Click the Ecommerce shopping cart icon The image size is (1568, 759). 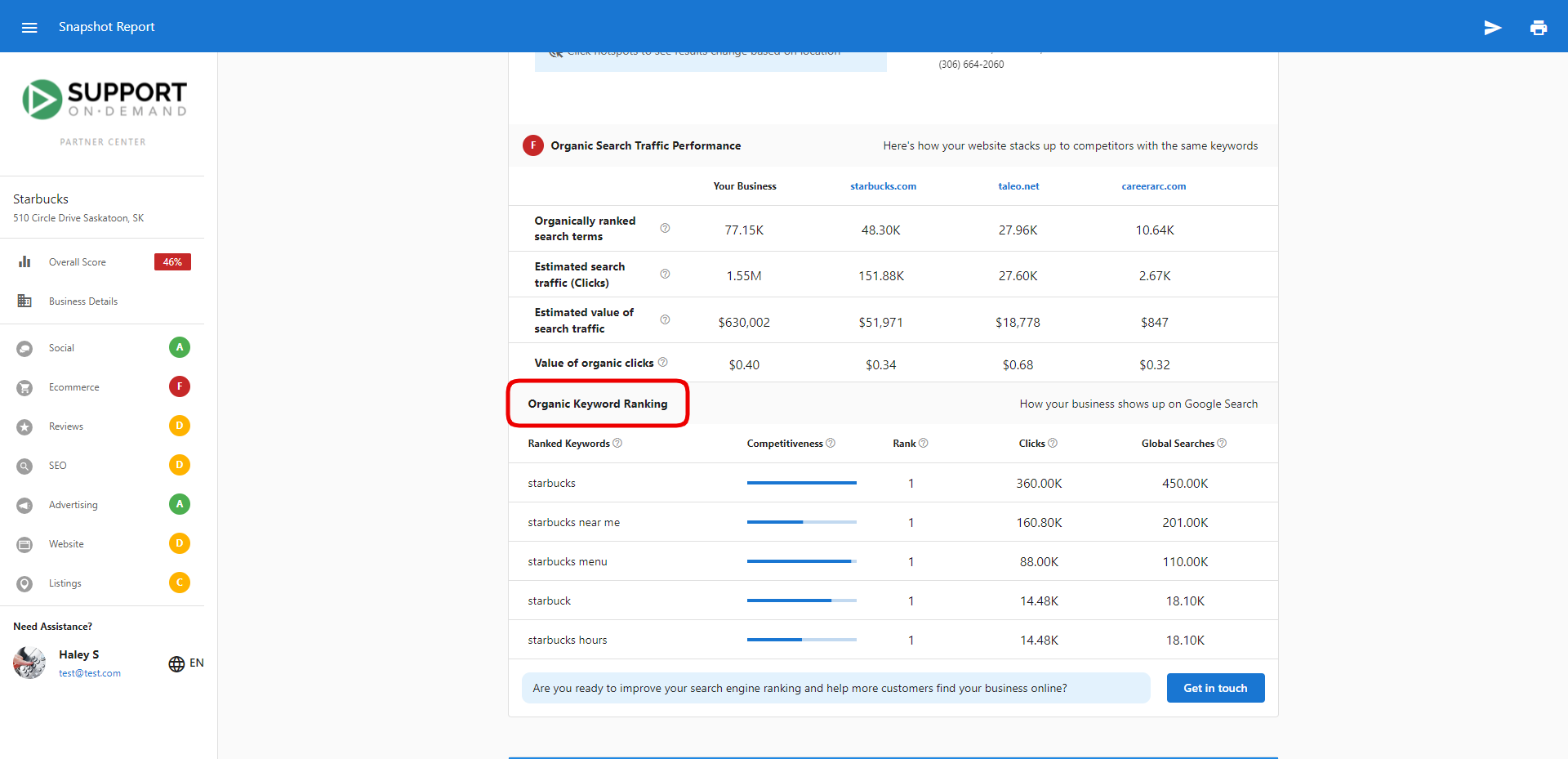tap(24, 388)
